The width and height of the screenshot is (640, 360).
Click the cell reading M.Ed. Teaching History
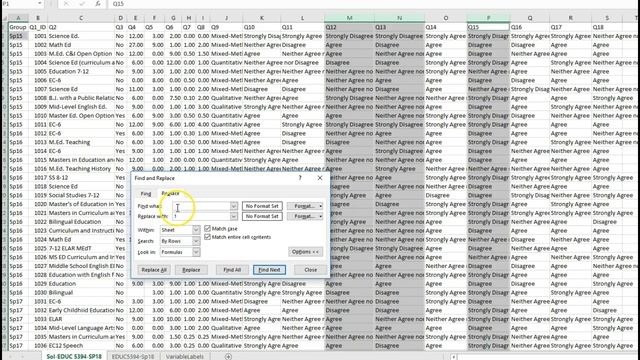pos(81,169)
